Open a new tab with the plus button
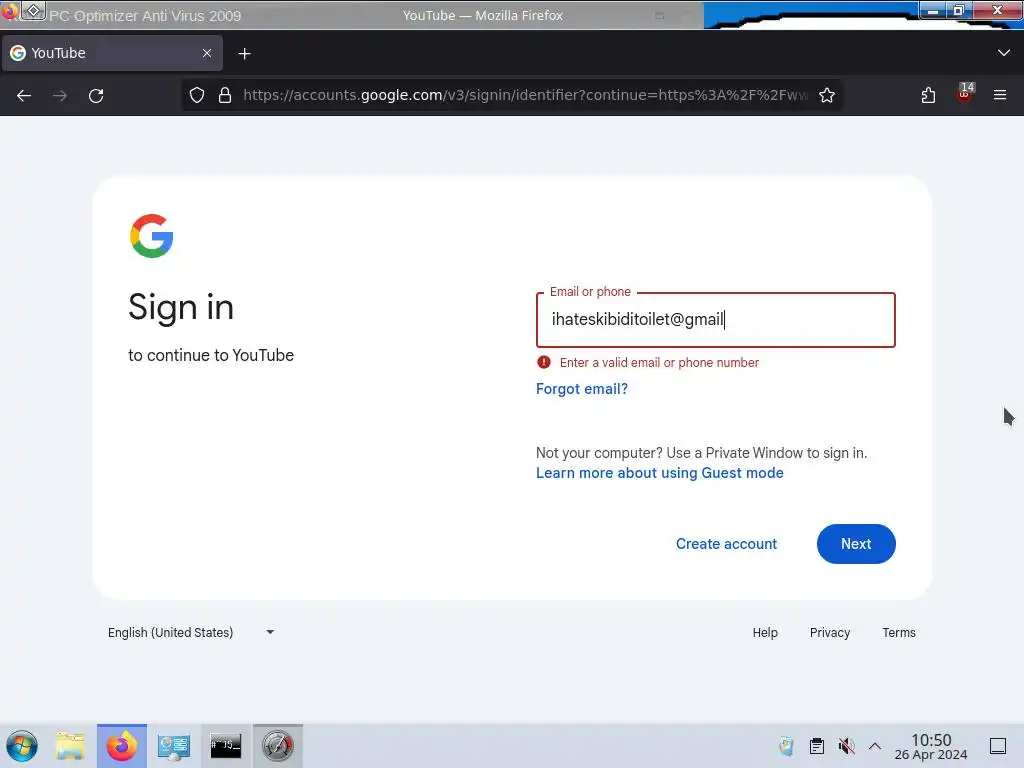The height and width of the screenshot is (768, 1024). pos(244,54)
